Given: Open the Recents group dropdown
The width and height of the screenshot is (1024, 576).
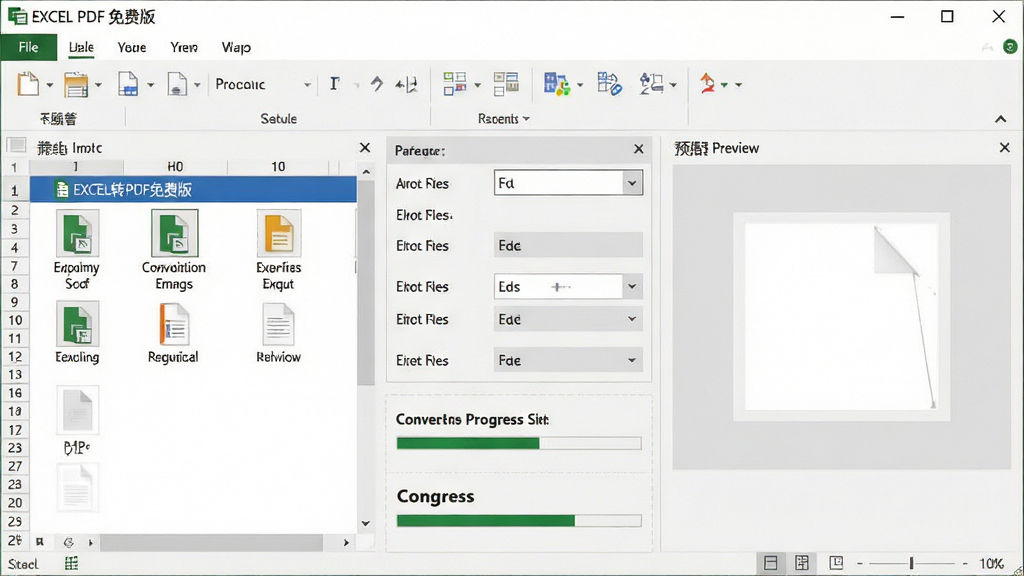Looking at the screenshot, I should [x=504, y=119].
